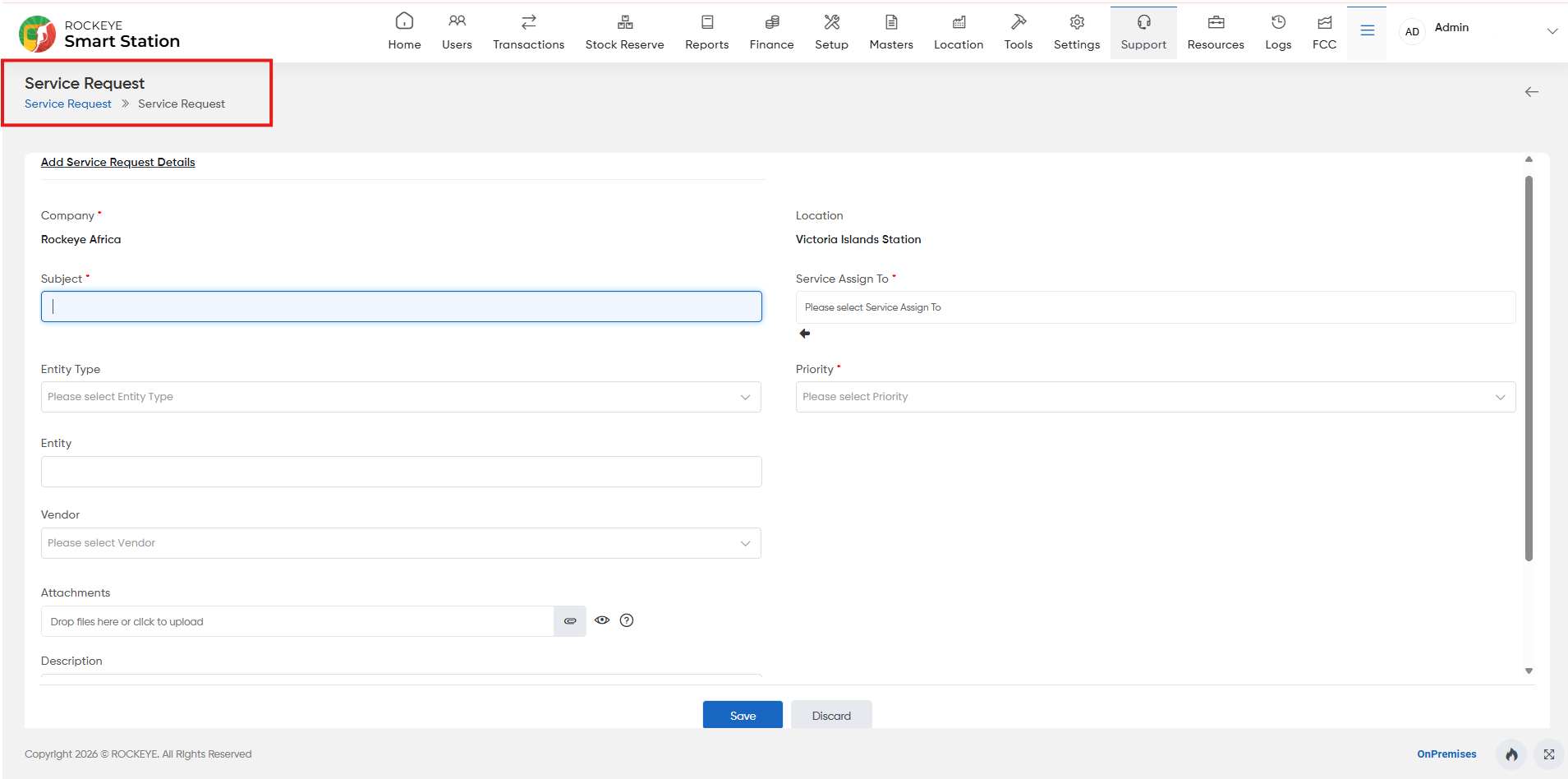
Task: Open the Home icon in navigation
Action: 404,21
